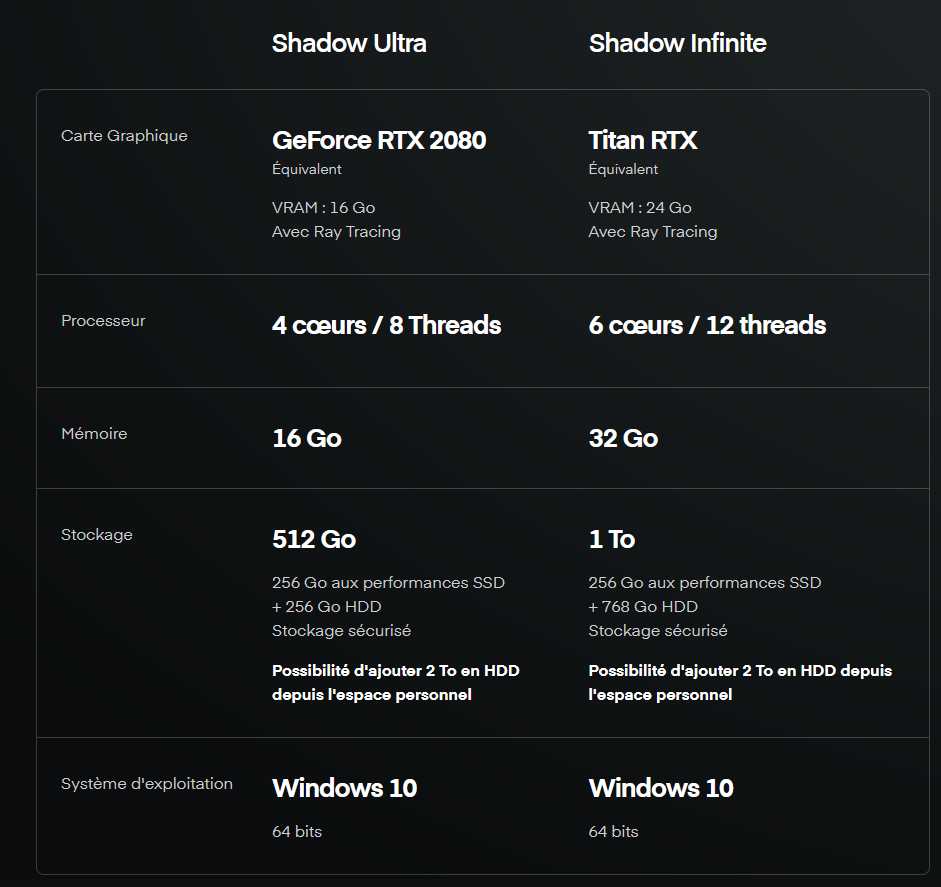The height and width of the screenshot is (887, 941).
Task: Select the "Stockage" row label
Action: coord(97,534)
